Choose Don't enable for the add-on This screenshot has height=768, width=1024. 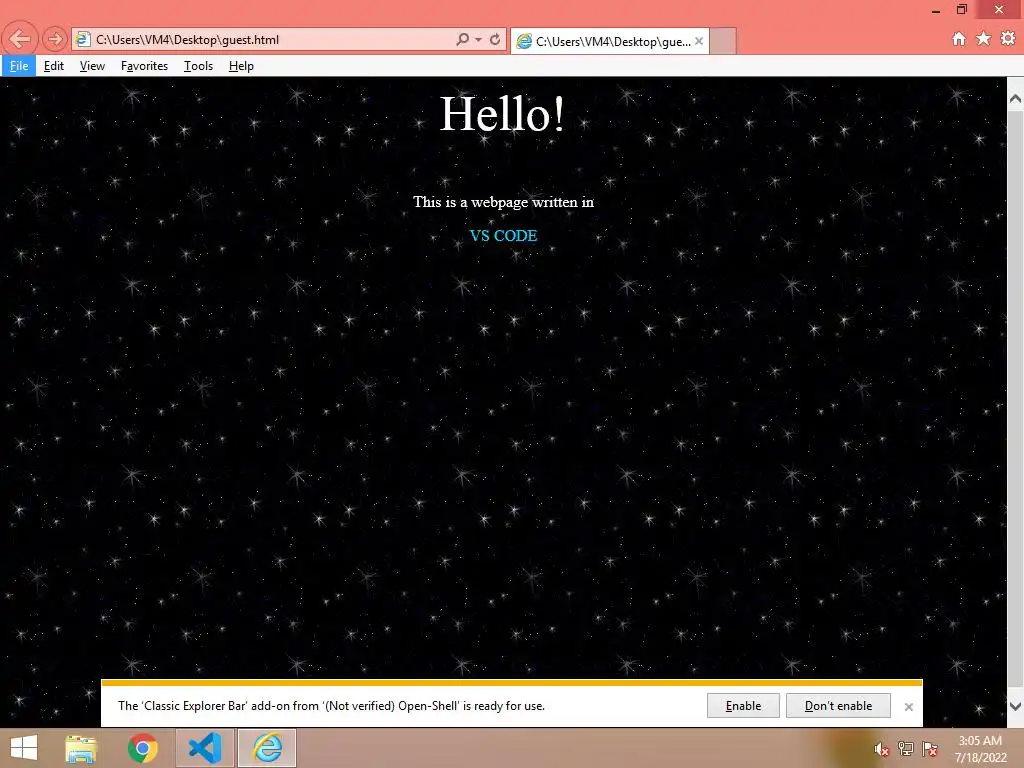(x=839, y=705)
